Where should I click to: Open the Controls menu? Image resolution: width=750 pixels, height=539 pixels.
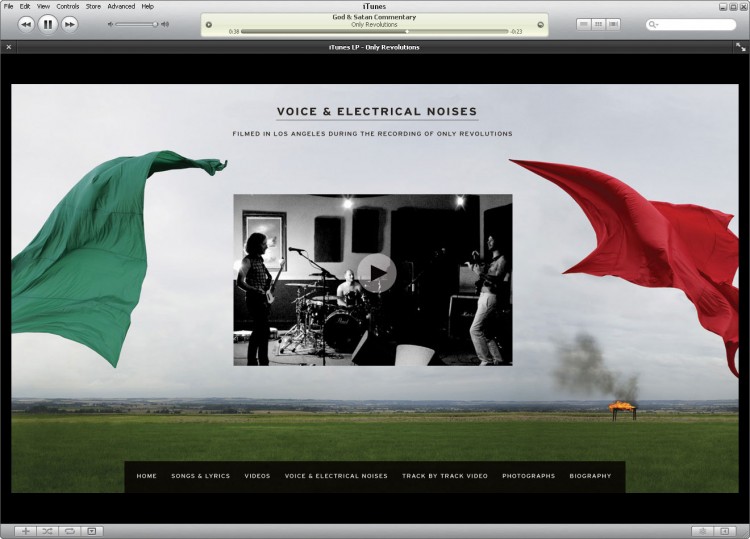point(68,6)
